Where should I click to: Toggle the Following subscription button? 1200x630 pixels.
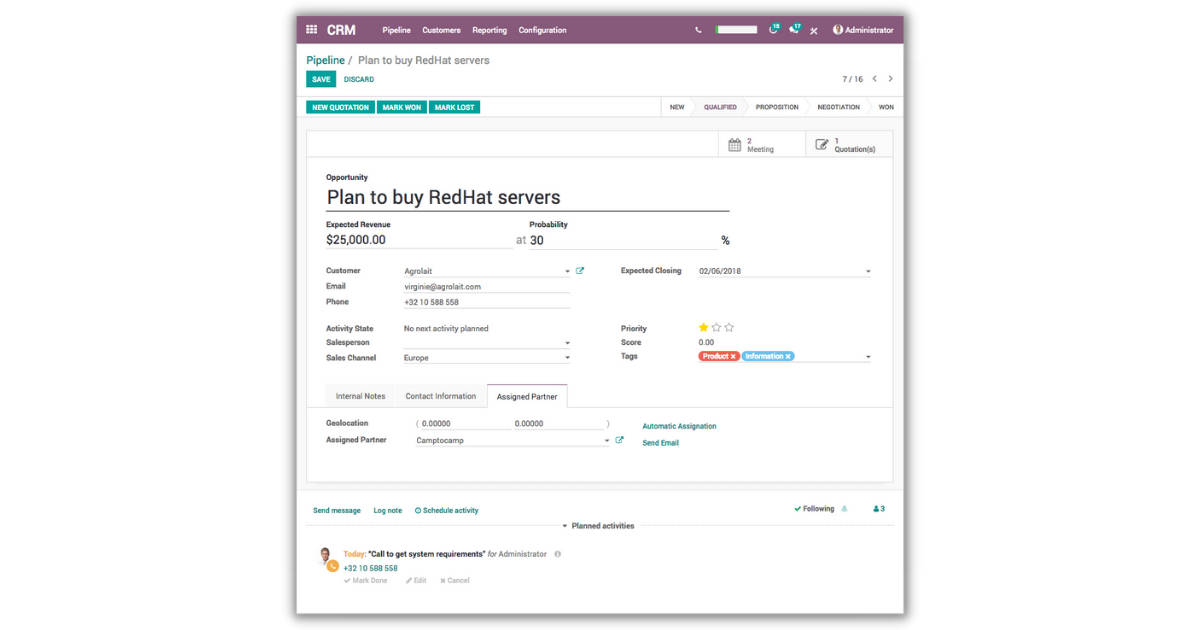pyautogui.click(x=816, y=509)
